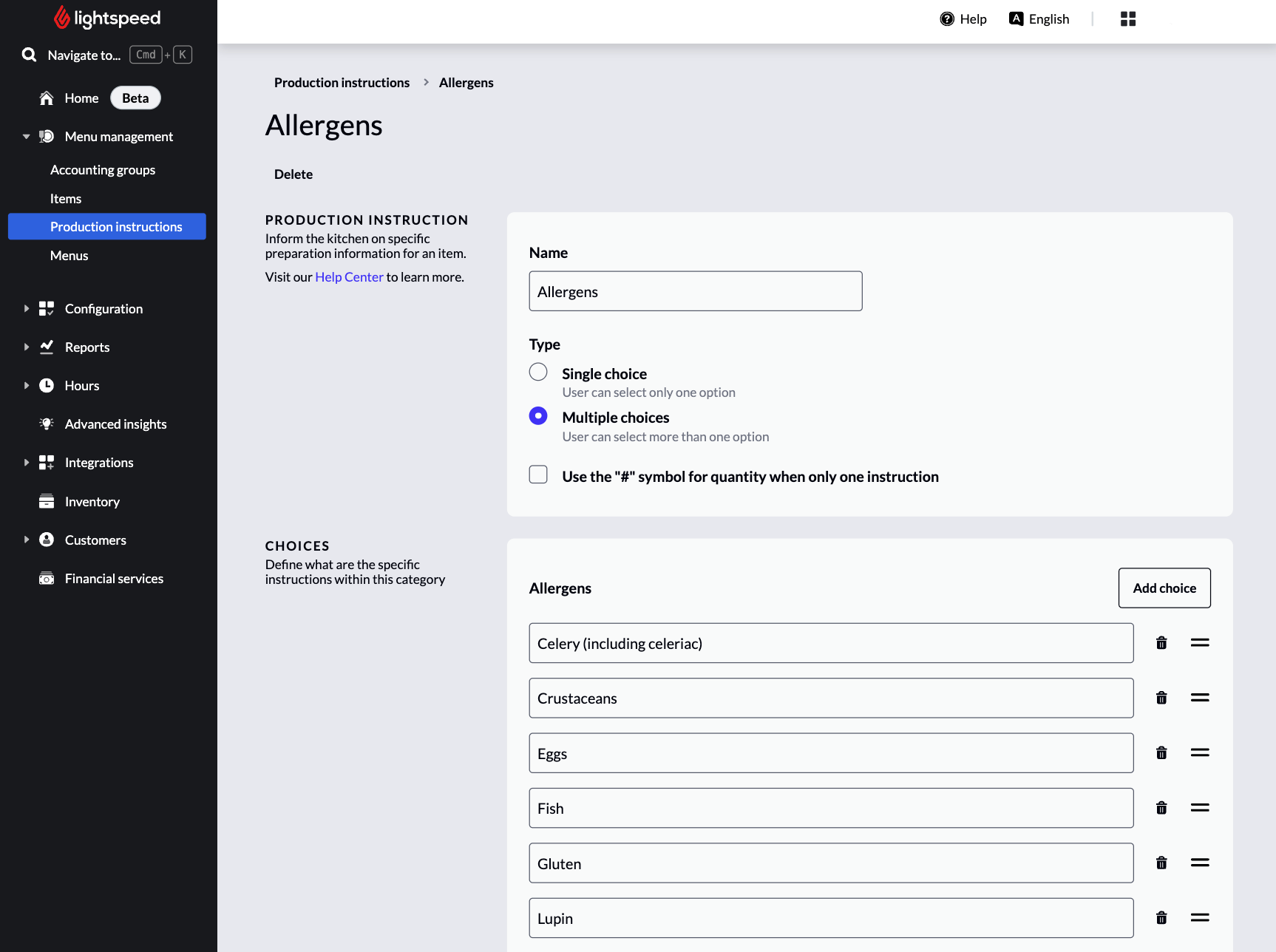Click the Lightspeed flame logo
The image size is (1276, 952).
click(63, 17)
